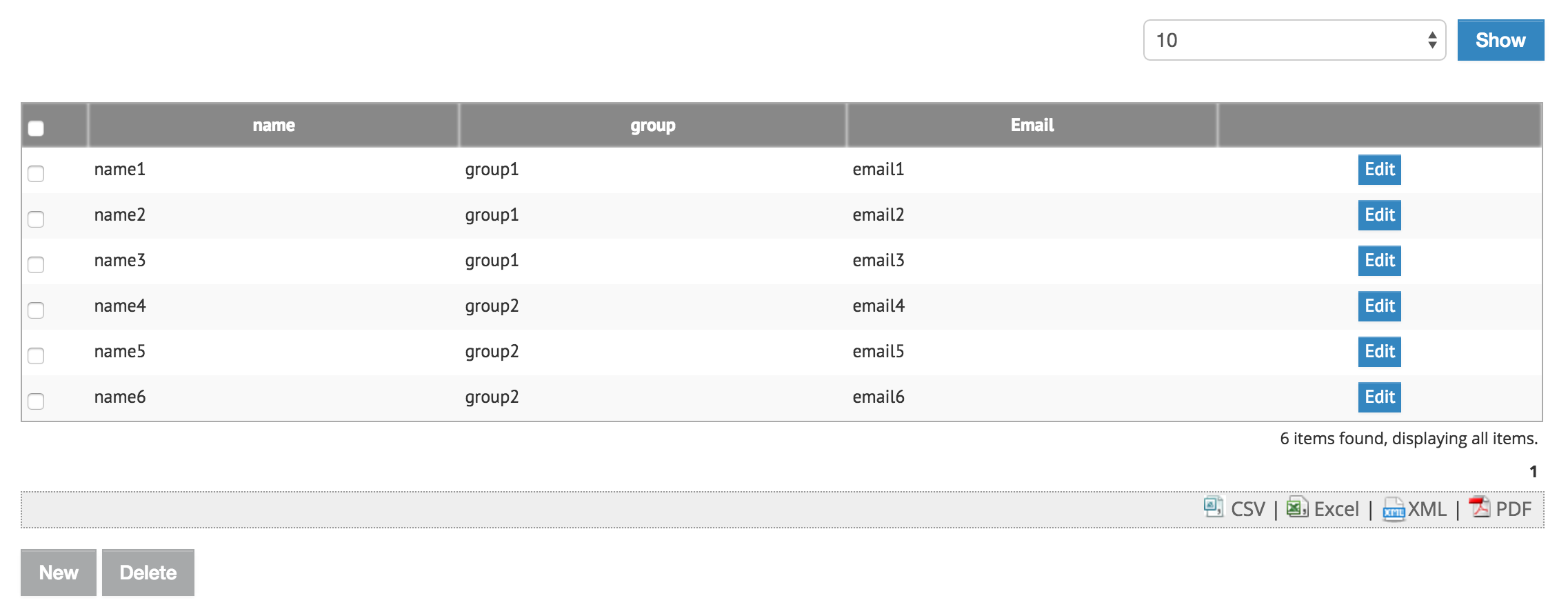Click the PDF export icon
This screenshot has width=1568, height=607.
[1478, 507]
